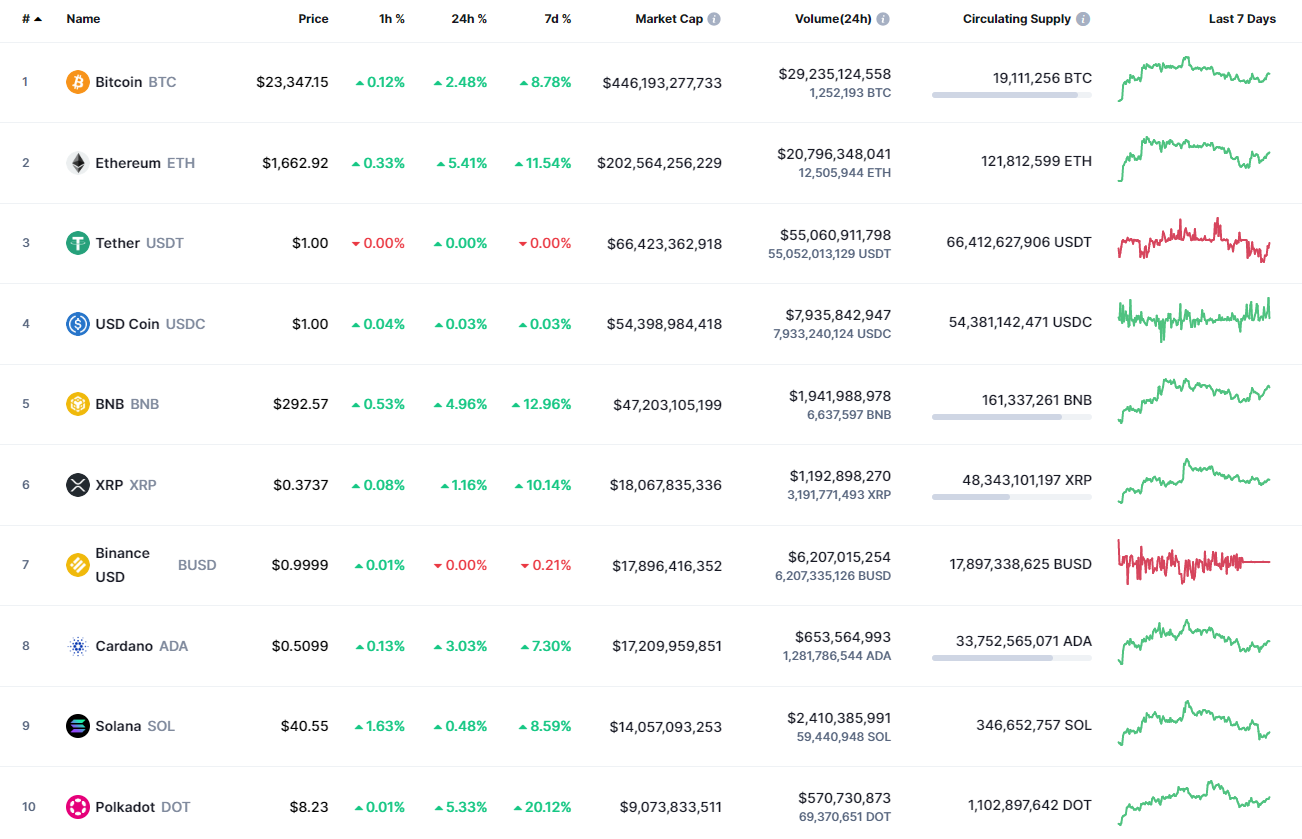The image size is (1302, 839).
Task: Open the Market Cap info tooltip icon
Action: click(x=716, y=18)
